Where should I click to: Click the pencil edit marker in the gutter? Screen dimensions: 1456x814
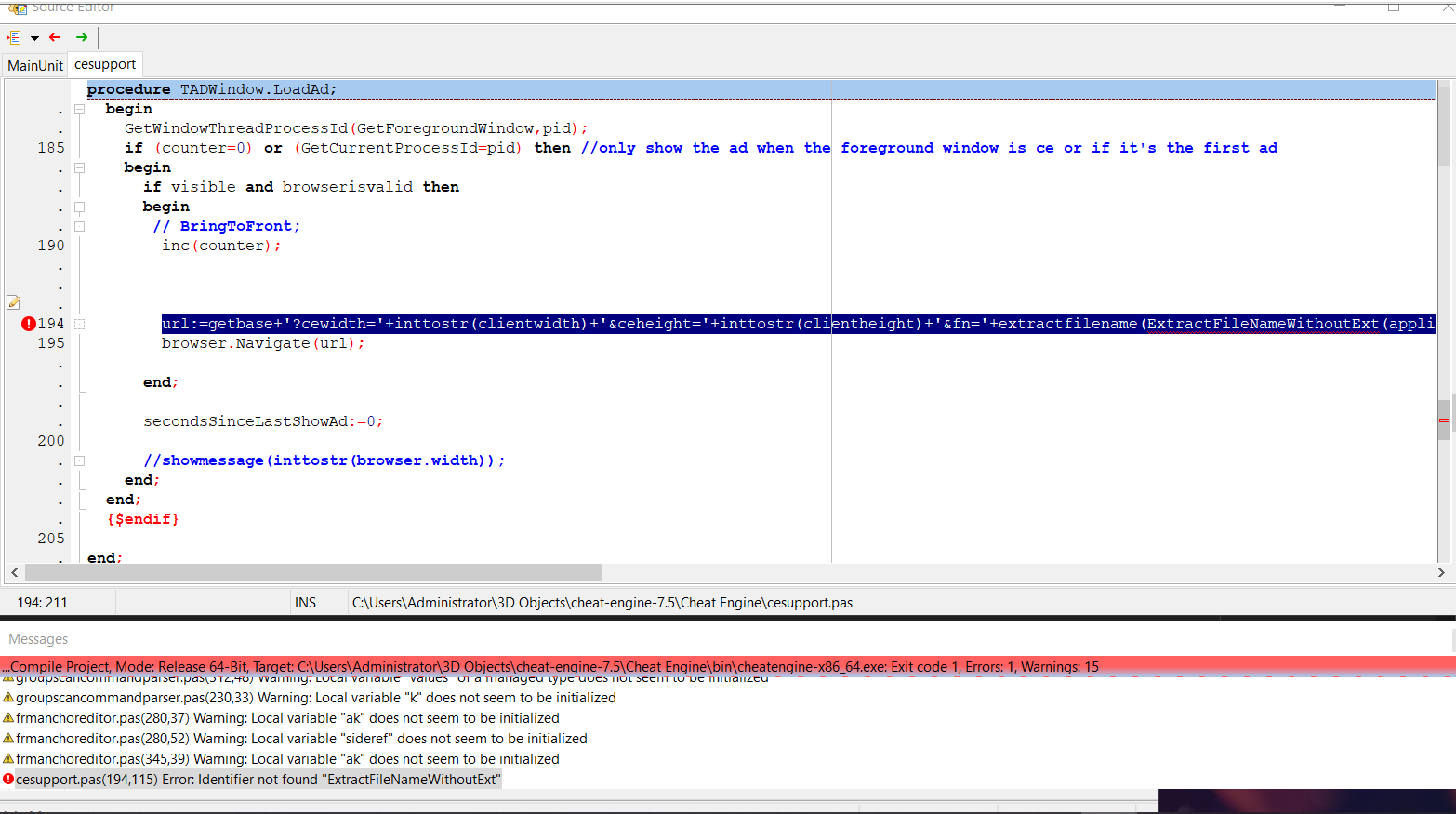pos(14,302)
